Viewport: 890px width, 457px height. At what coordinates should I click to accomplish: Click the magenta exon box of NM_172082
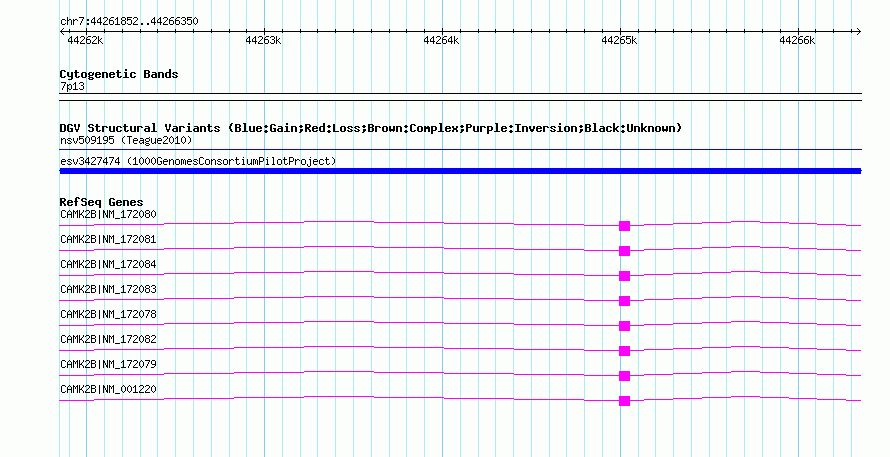click(x=624, y=351)
